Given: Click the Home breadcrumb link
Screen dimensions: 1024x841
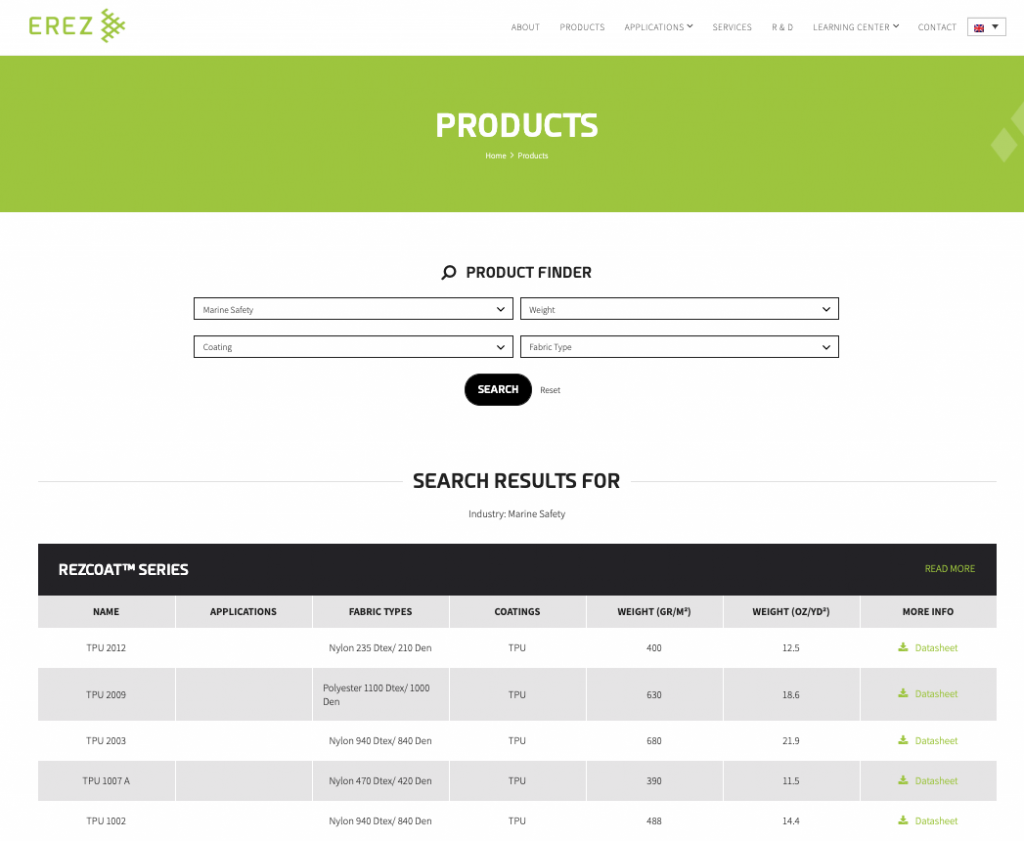Looking at the screenshot, I should (496, 155).
